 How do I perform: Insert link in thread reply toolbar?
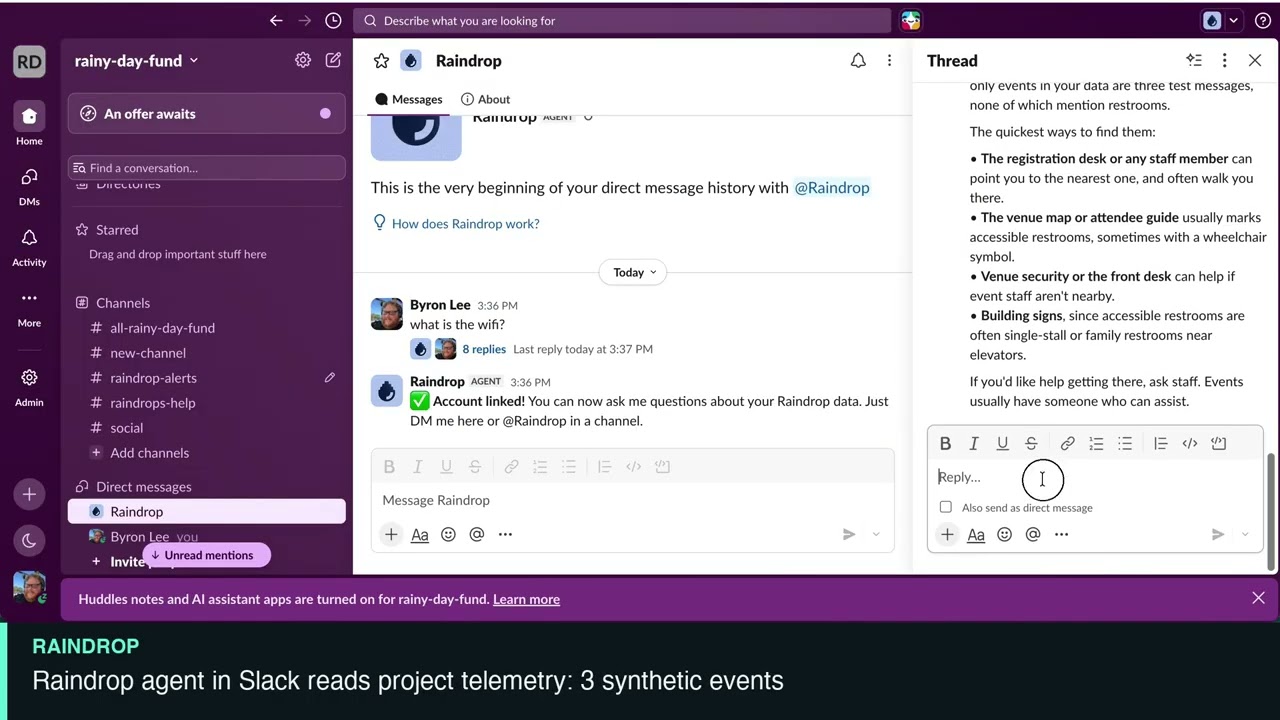(1067, 443)
